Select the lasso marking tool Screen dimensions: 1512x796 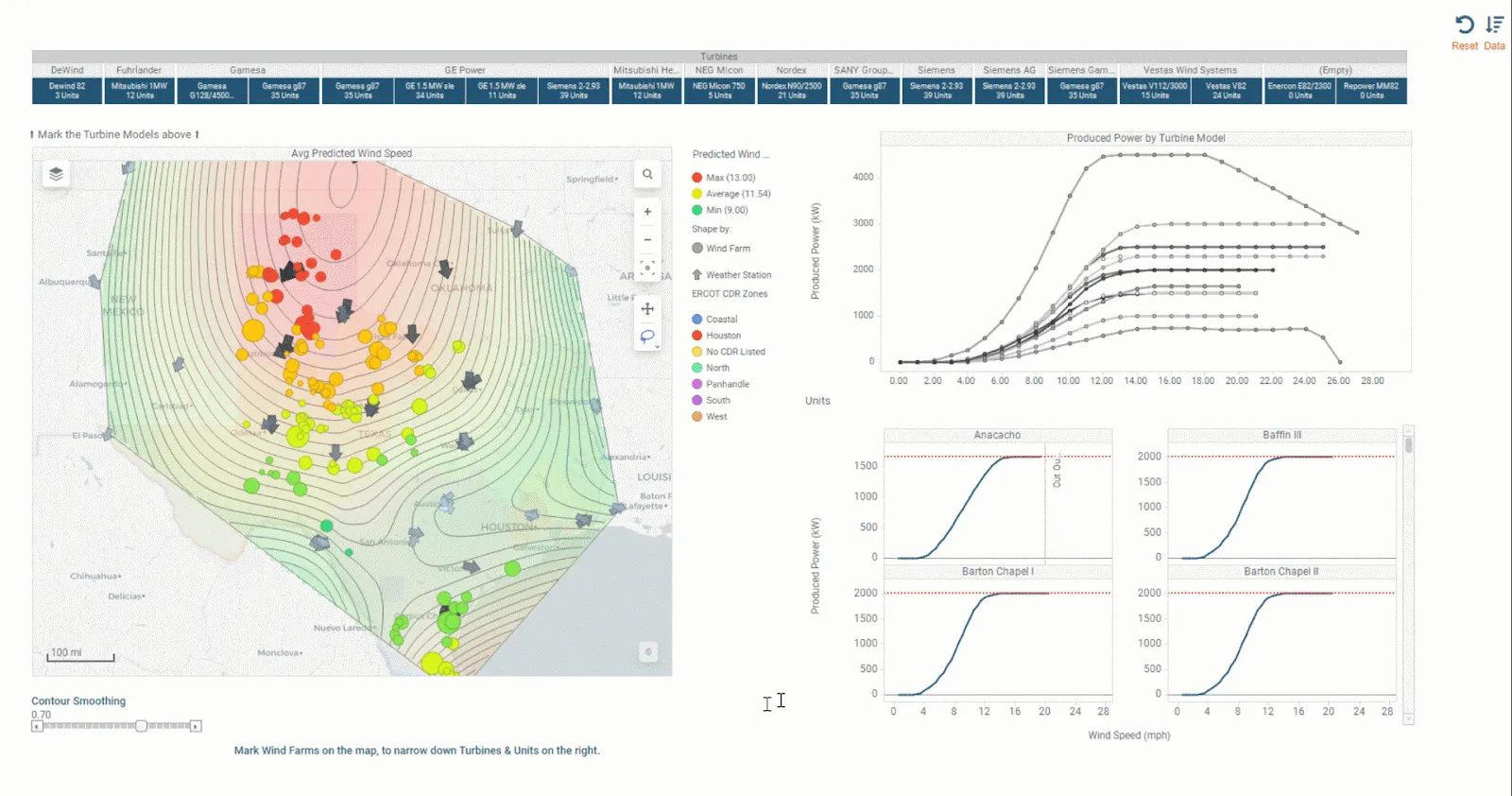pos(647,337)
